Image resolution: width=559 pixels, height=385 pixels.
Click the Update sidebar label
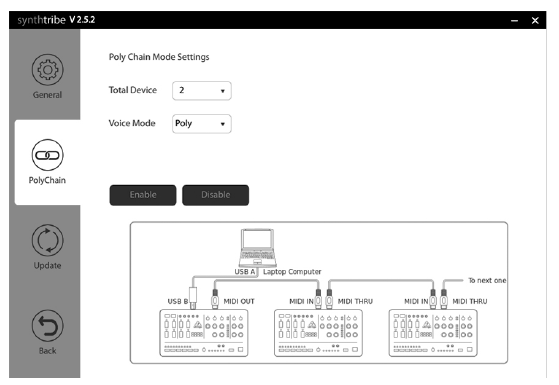point(47,266)
